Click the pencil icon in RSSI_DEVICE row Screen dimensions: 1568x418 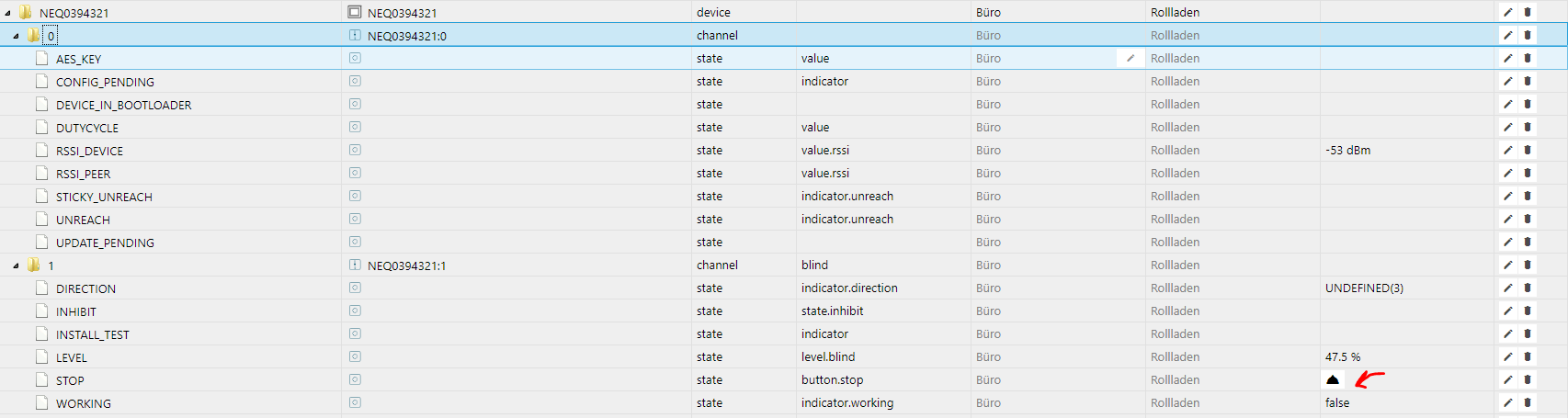pyautogui.click(x=1507, y=151)
